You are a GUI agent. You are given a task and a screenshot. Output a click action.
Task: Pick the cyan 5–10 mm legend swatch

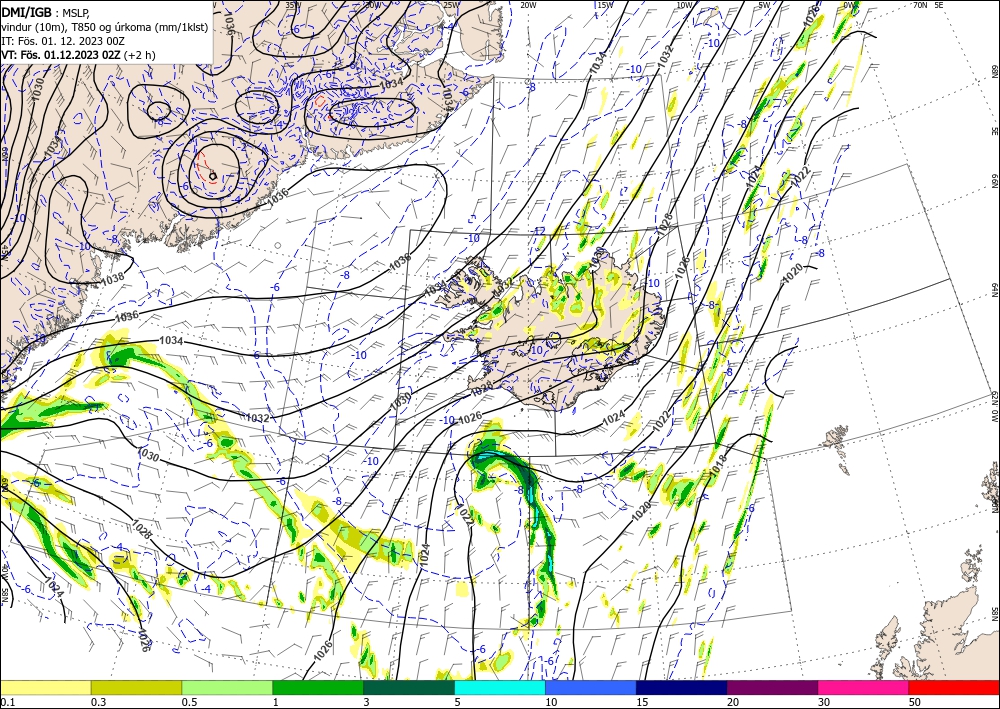tap(499, 687)
